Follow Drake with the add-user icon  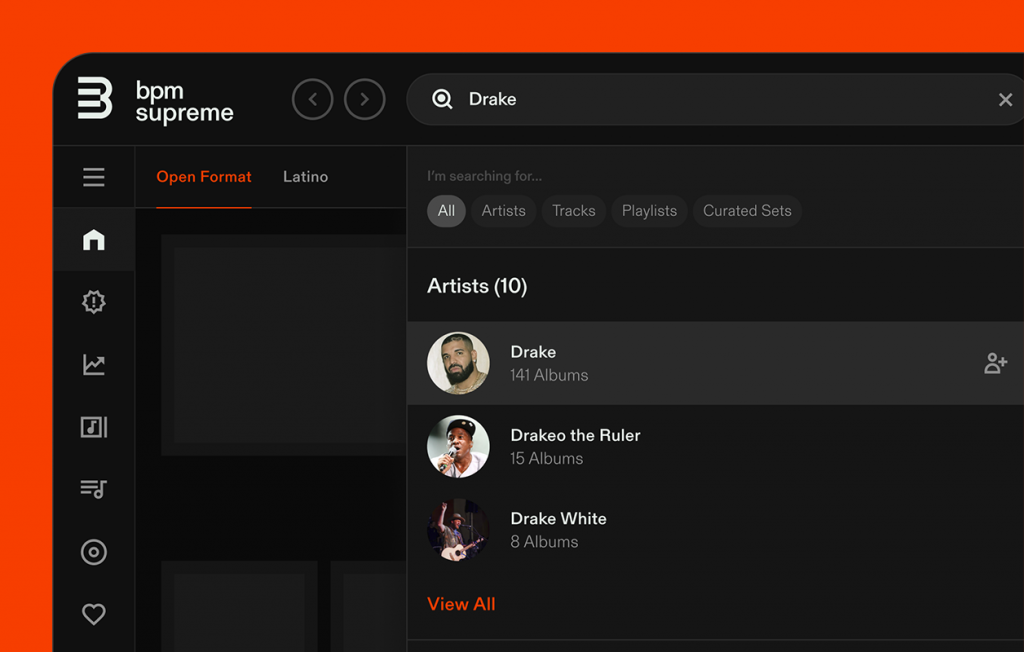[x=995, y=363]
